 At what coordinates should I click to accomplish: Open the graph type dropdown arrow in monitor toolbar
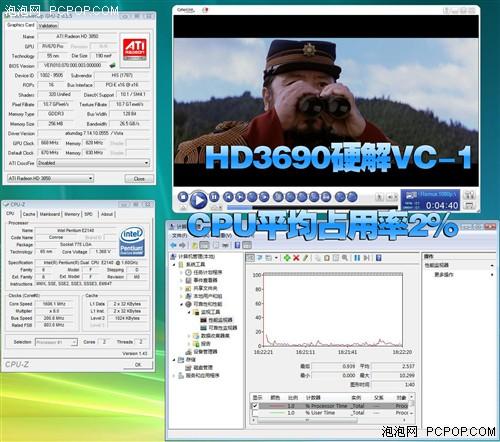tap(276, 258)
